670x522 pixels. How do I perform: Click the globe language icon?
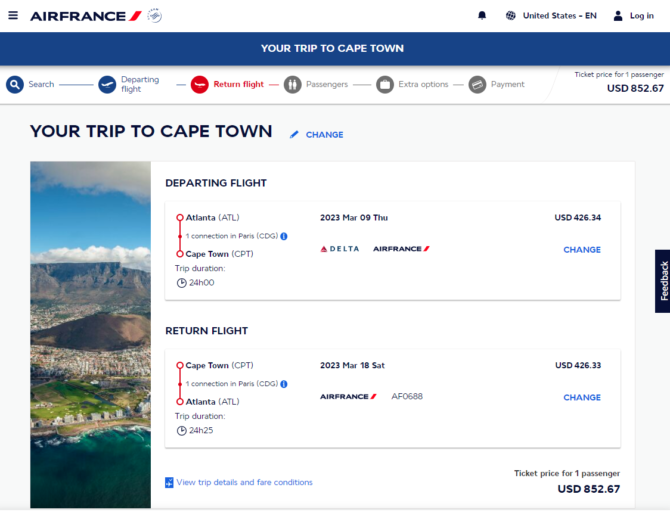(510, 16)
